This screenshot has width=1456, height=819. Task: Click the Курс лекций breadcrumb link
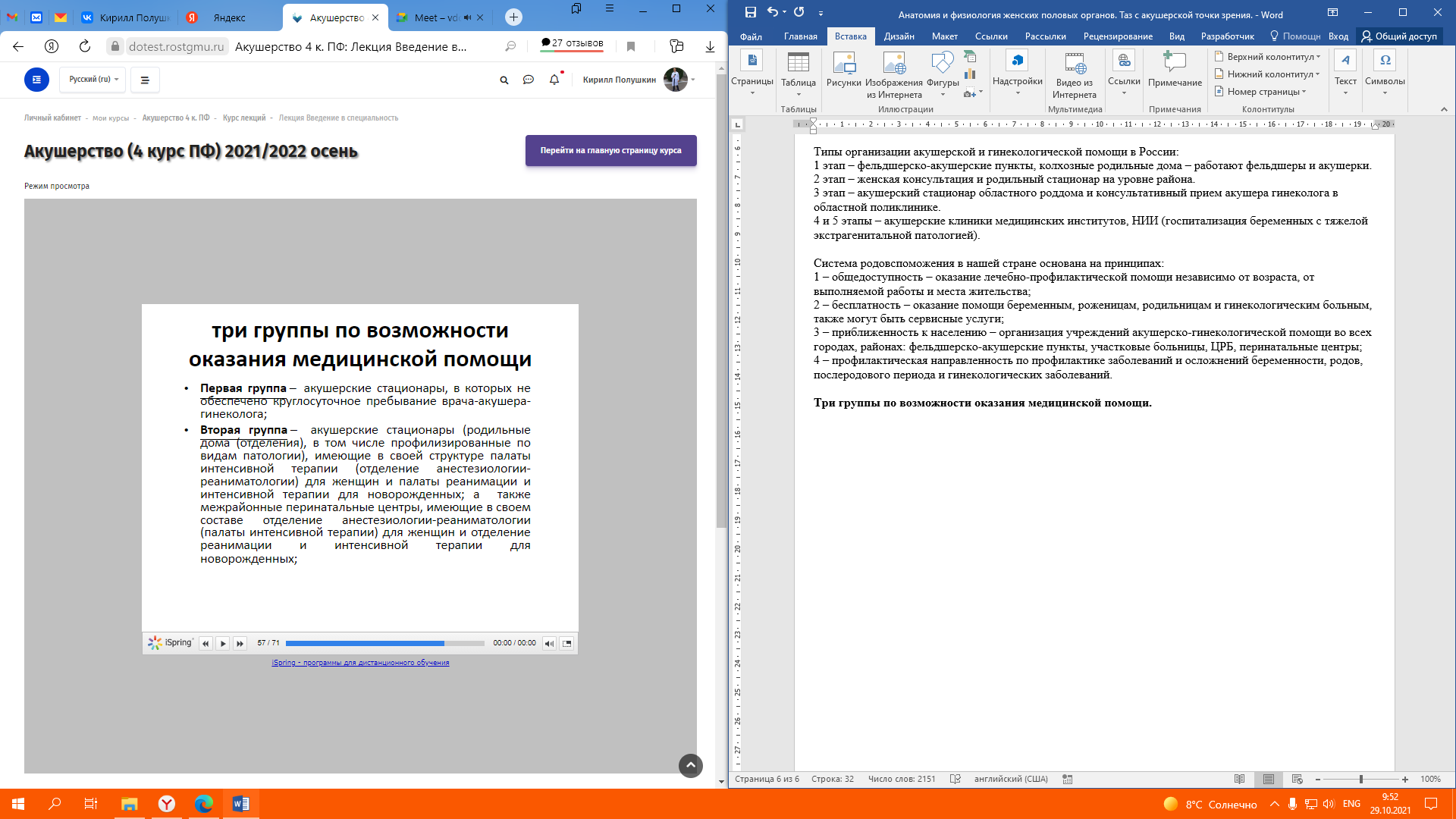pyautogui.click(x=243, y=118)
